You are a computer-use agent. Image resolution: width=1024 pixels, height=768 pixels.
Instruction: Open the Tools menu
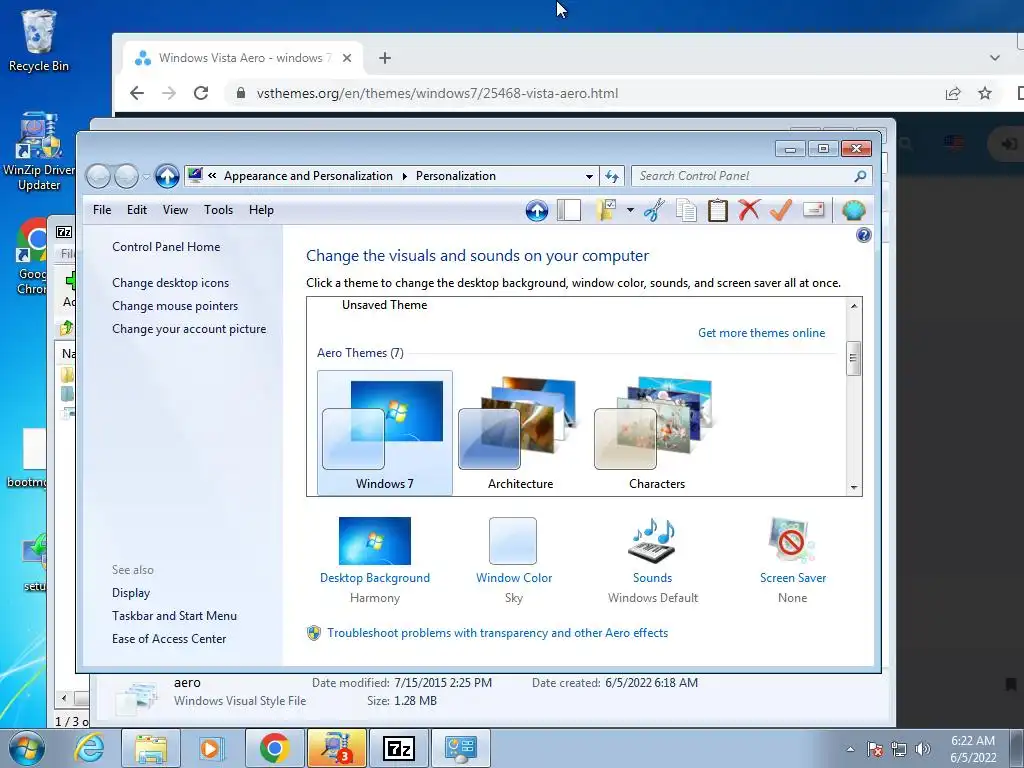tap(218, 210)
